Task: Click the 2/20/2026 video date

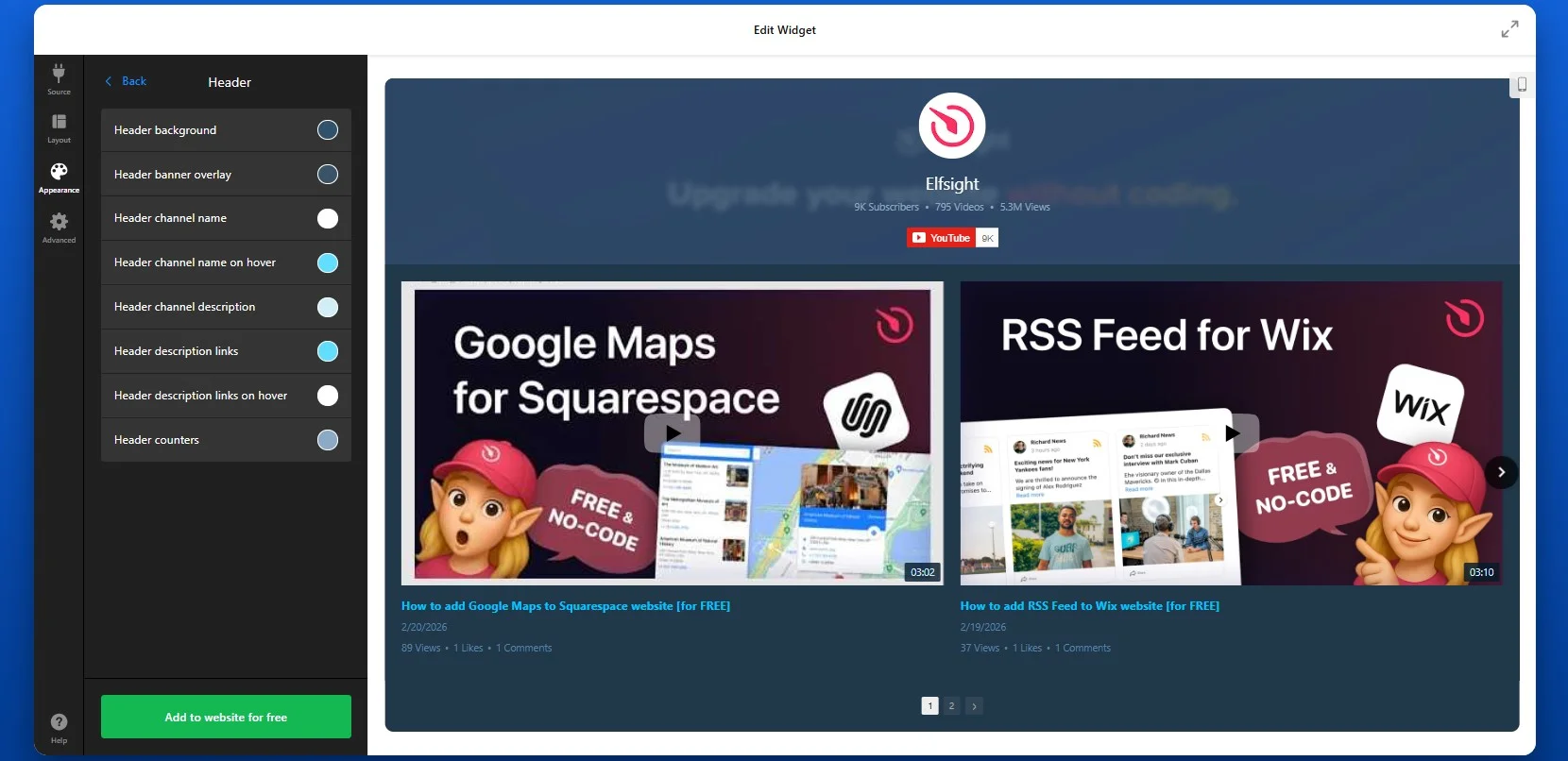Action: click(424, 627)
